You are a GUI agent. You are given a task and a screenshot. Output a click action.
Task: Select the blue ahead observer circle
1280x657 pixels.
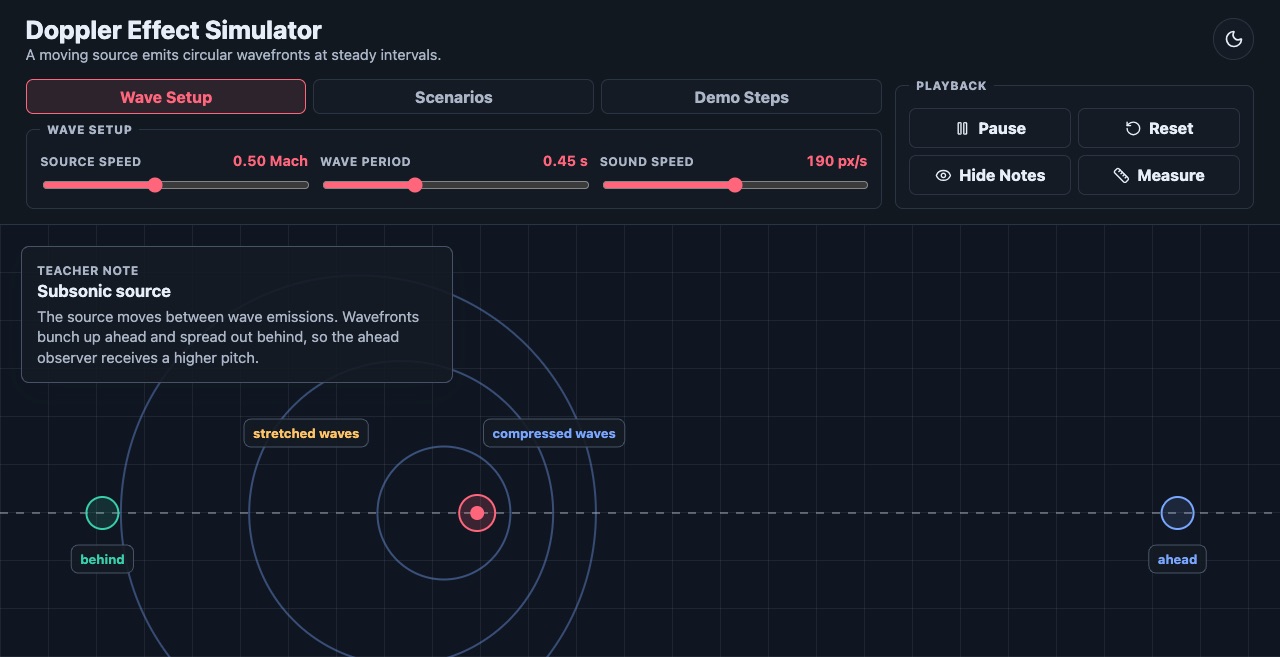point(1177,513)
